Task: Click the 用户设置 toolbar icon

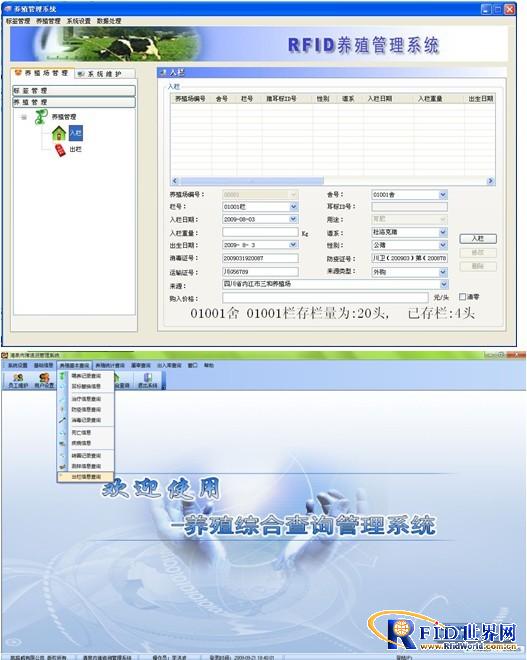Action: click(x=44, y=378)
